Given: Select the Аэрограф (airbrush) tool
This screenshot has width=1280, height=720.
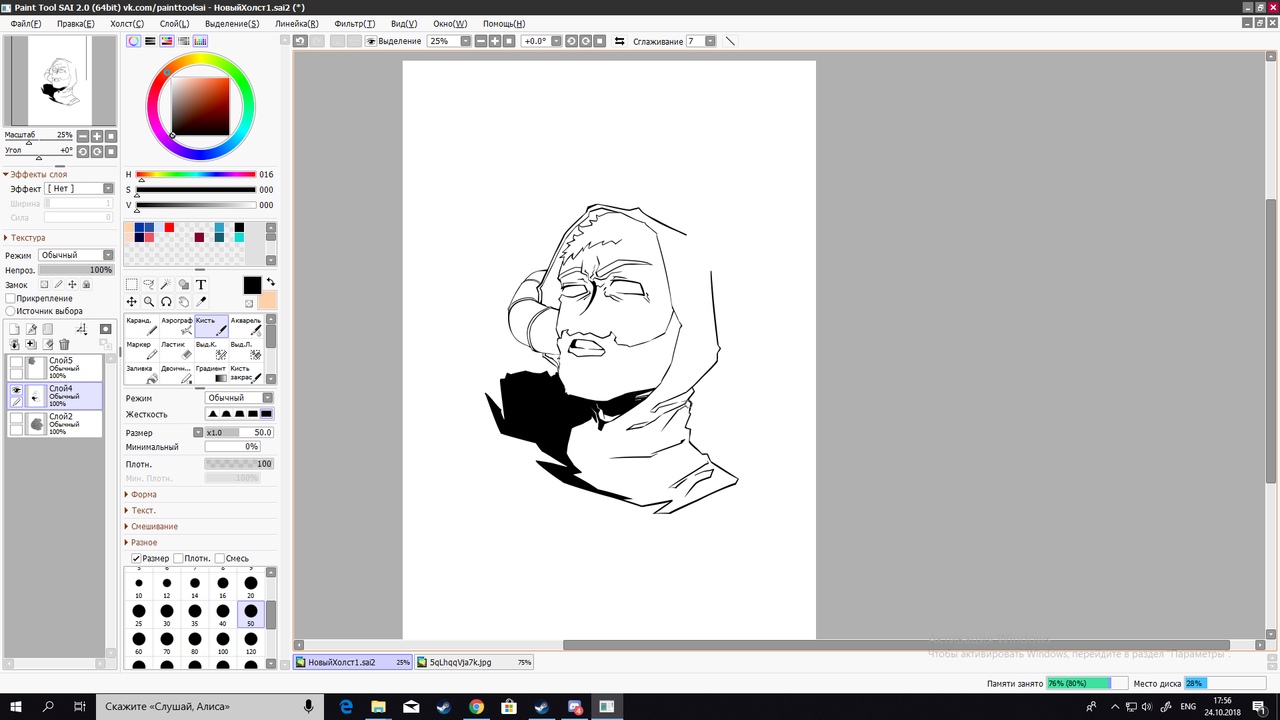Looking at the screenshot, I should [176, 326].
